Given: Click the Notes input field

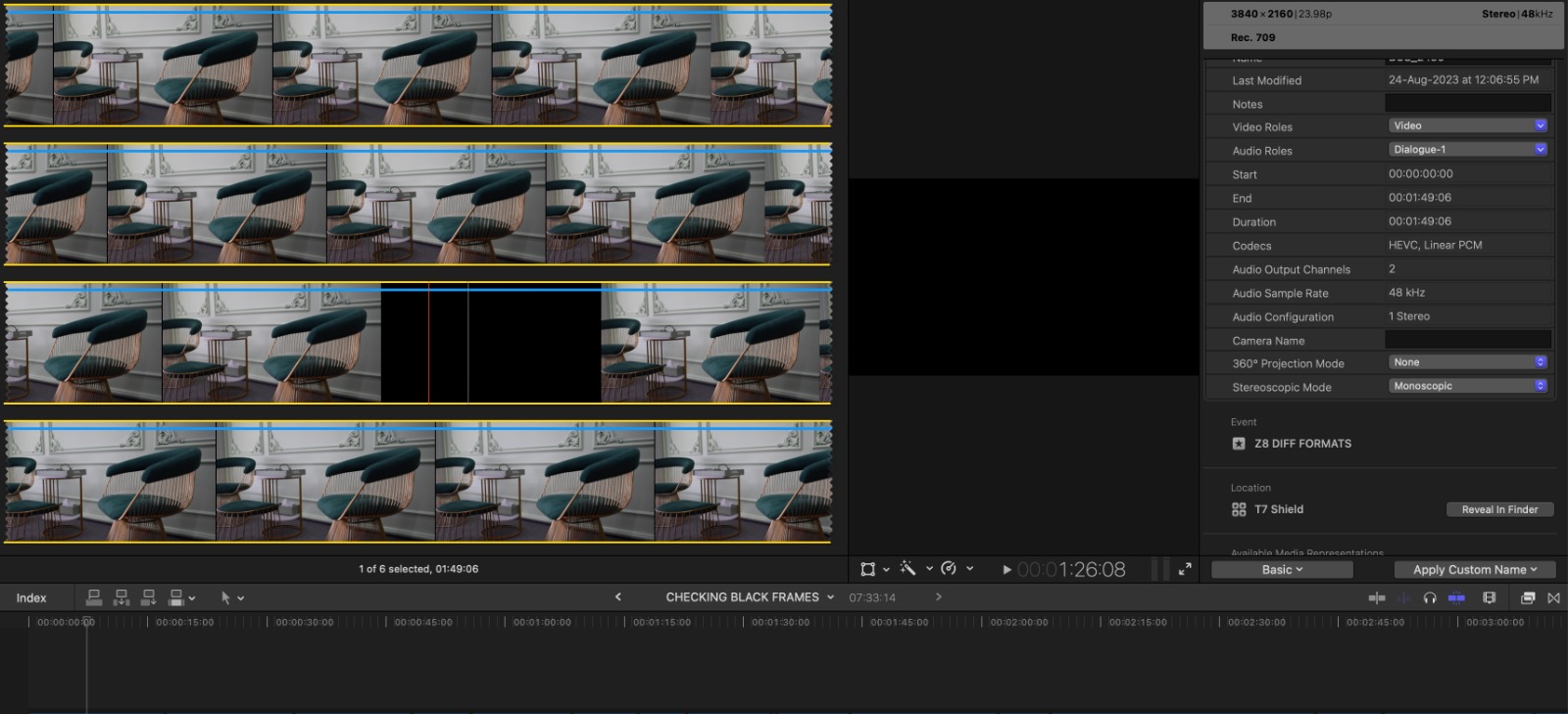Looking at the screenshot, I should [x=1468, y=103].
